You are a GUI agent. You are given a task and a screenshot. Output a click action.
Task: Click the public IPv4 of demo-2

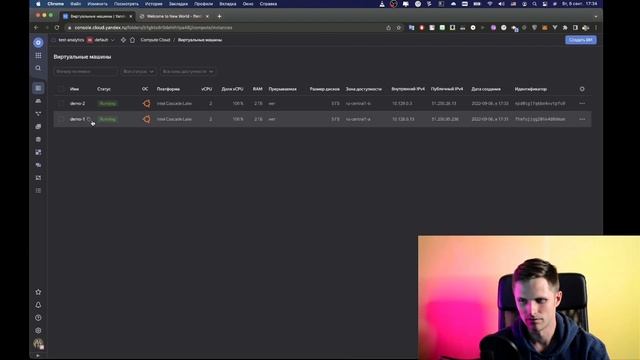444,103
